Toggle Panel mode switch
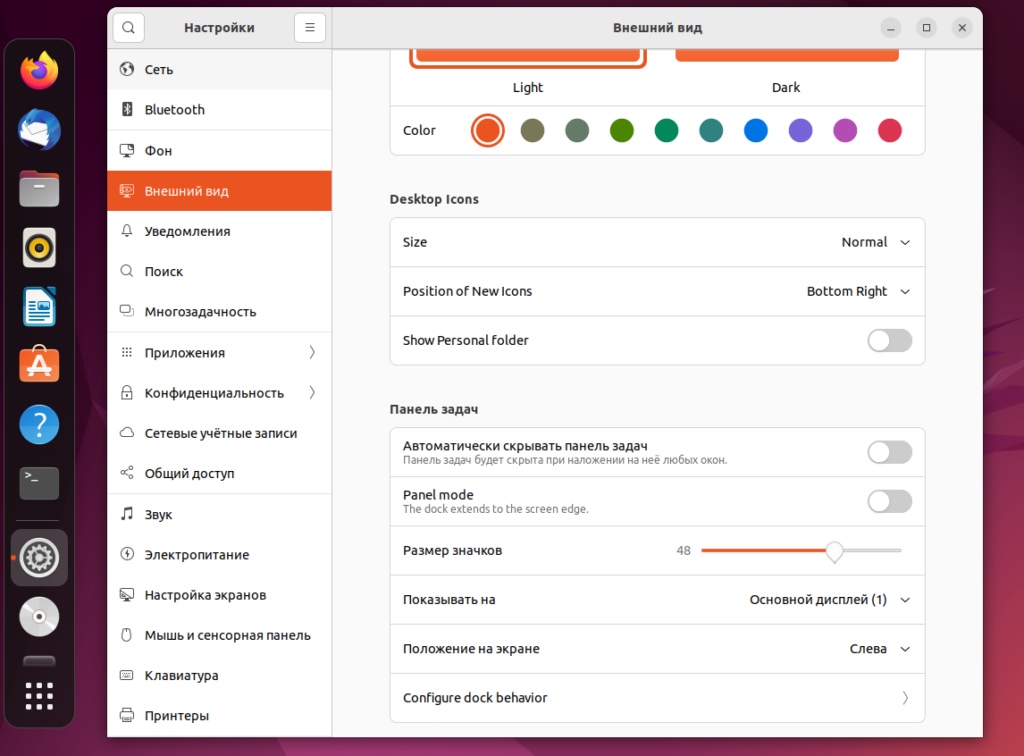The image size is (1024, 756). coord(889,502)
